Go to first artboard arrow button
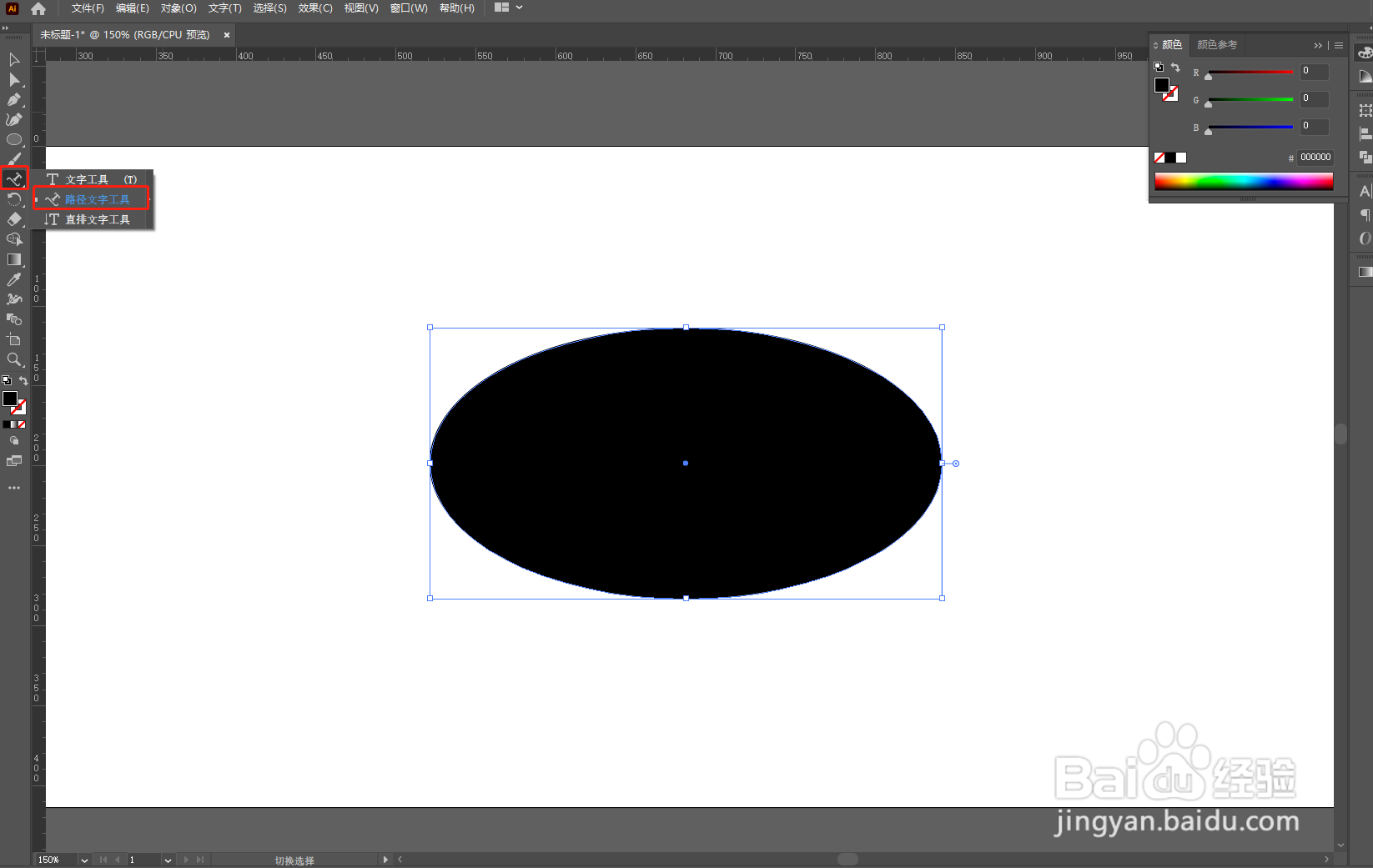The height and width of the screenshot is (868, 1373). [103, 860]
